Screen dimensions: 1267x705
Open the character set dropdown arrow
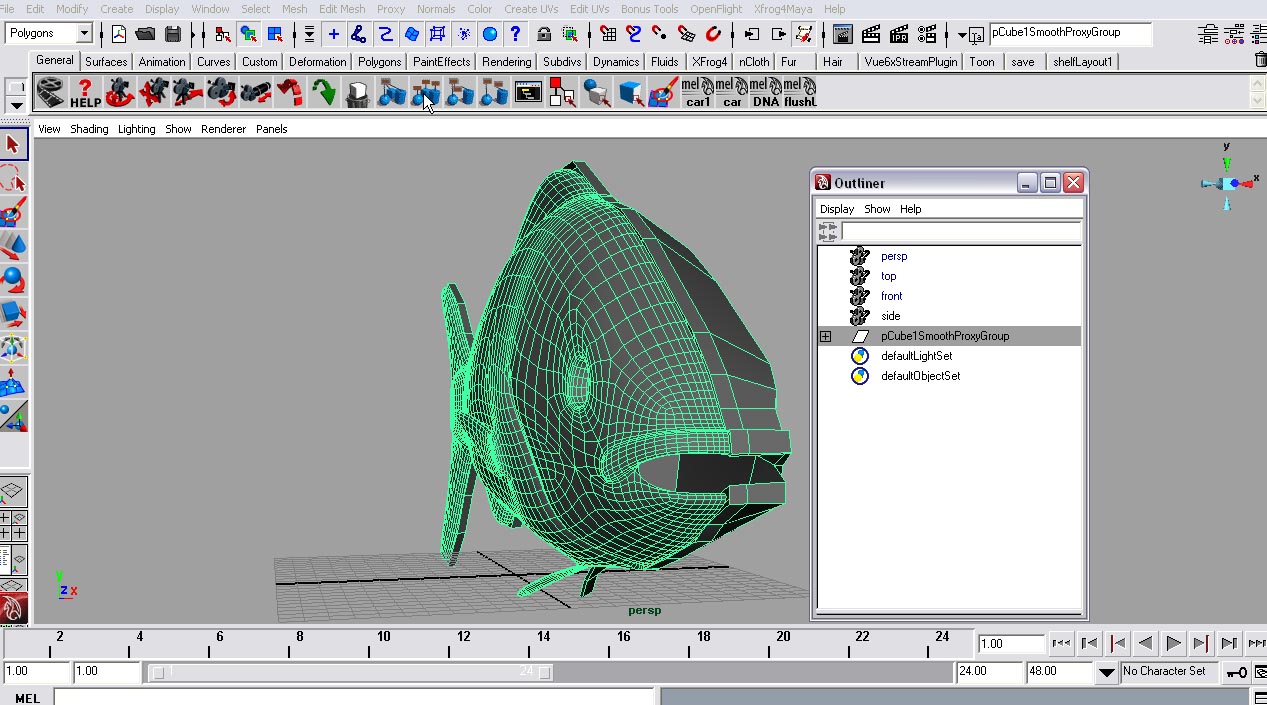click(1106, 672)
